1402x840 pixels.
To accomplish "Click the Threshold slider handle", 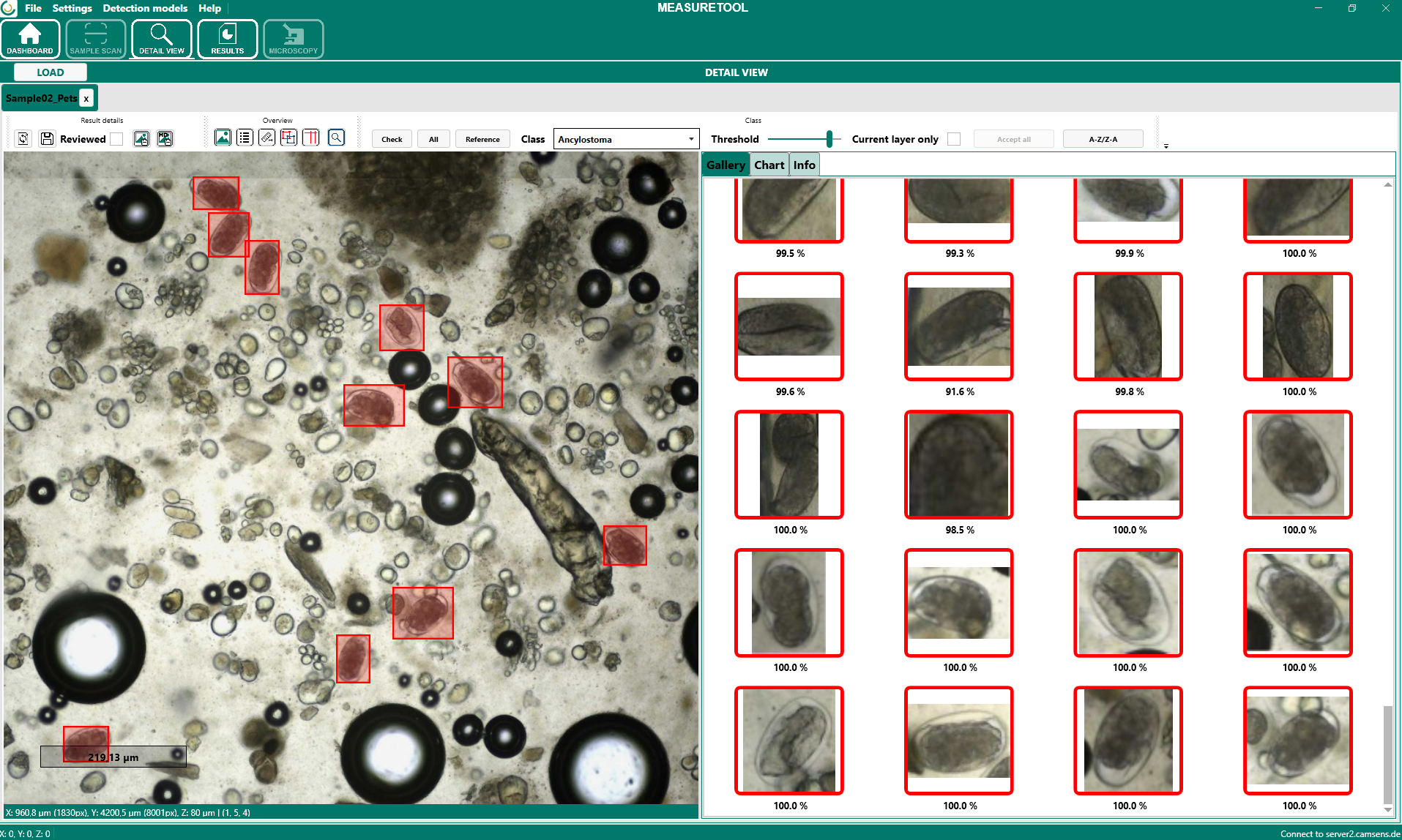I will 829,139.
